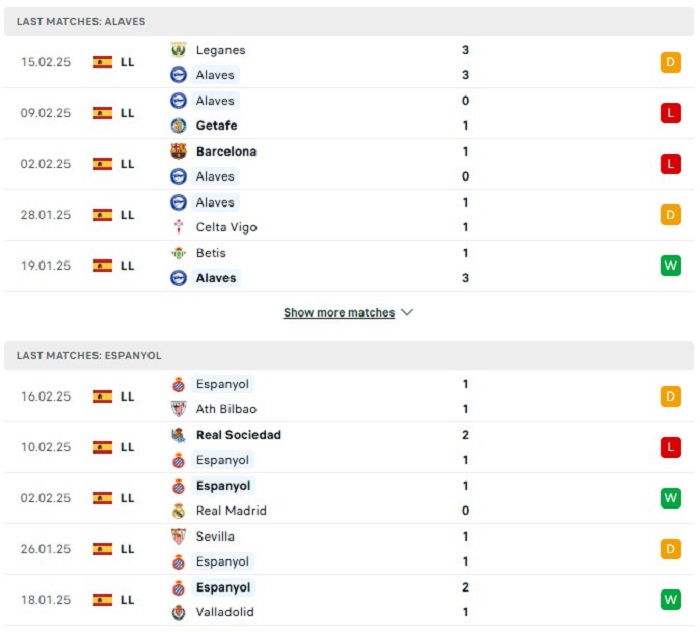Screen dimensions: 700x632
Task: Click the green W badge for Betis match
Action: (x=671, y=266)
